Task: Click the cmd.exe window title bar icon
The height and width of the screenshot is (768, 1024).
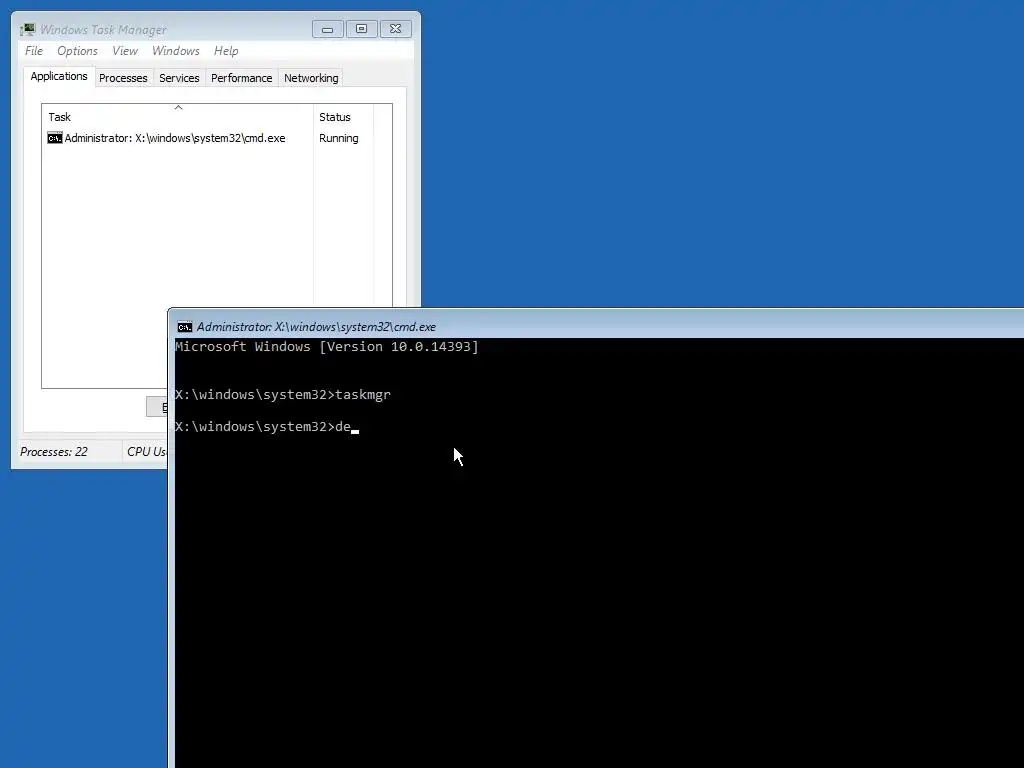Action: tap(185, 327)
